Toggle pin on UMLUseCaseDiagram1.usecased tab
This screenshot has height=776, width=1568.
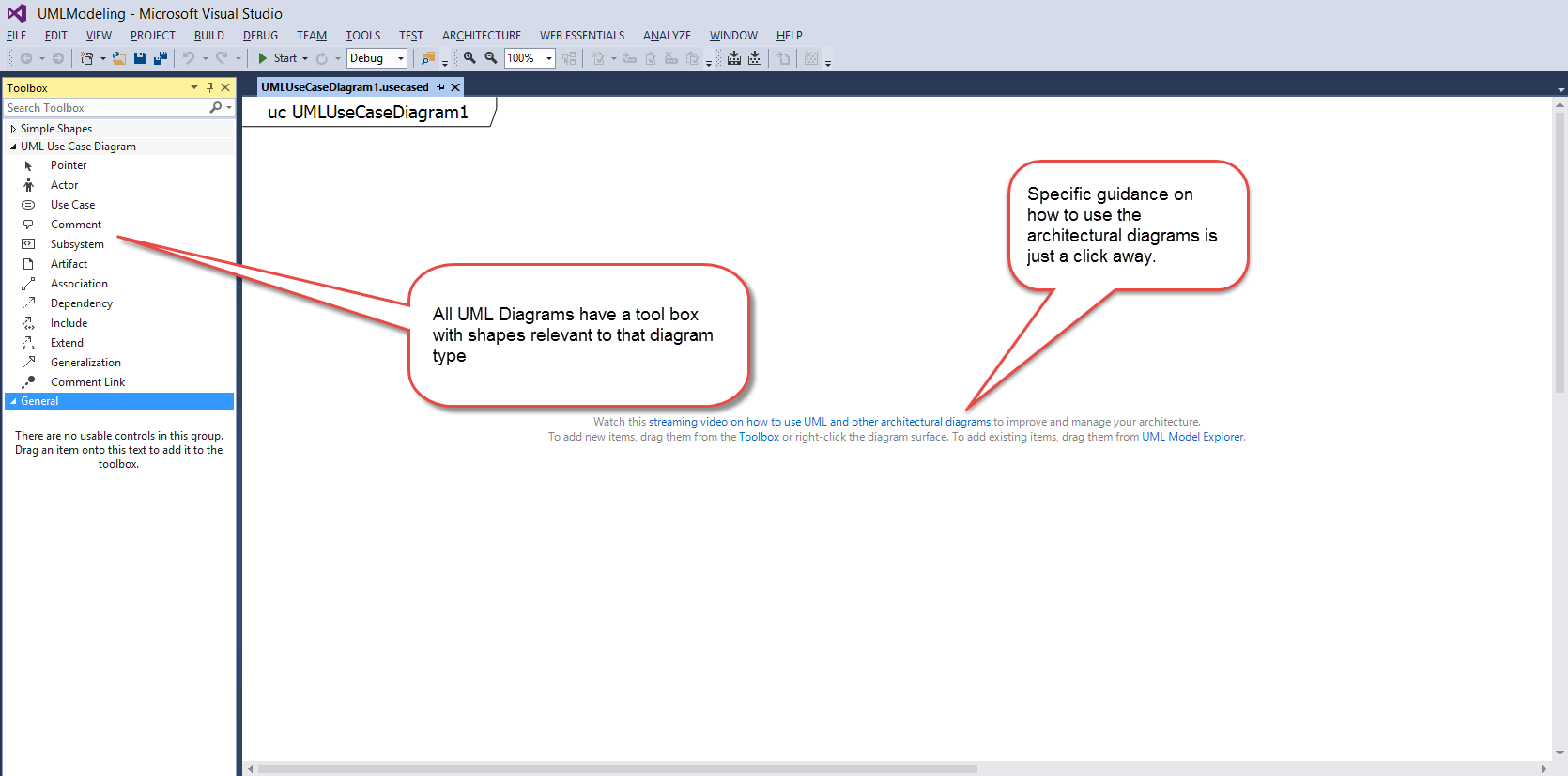click(440, 87)
